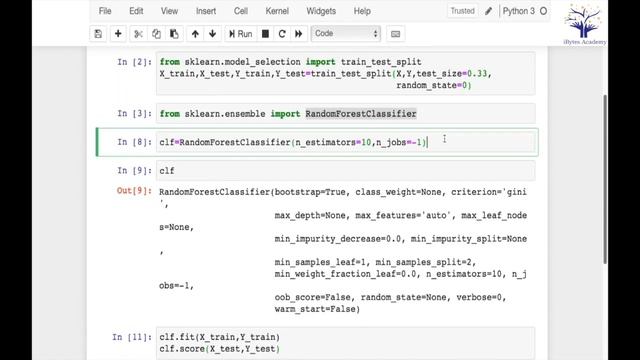Viewport: 640px width, 360px height.
Task: Open the Kernel menu
Action: pyautogui.click(x=277, y=11)
